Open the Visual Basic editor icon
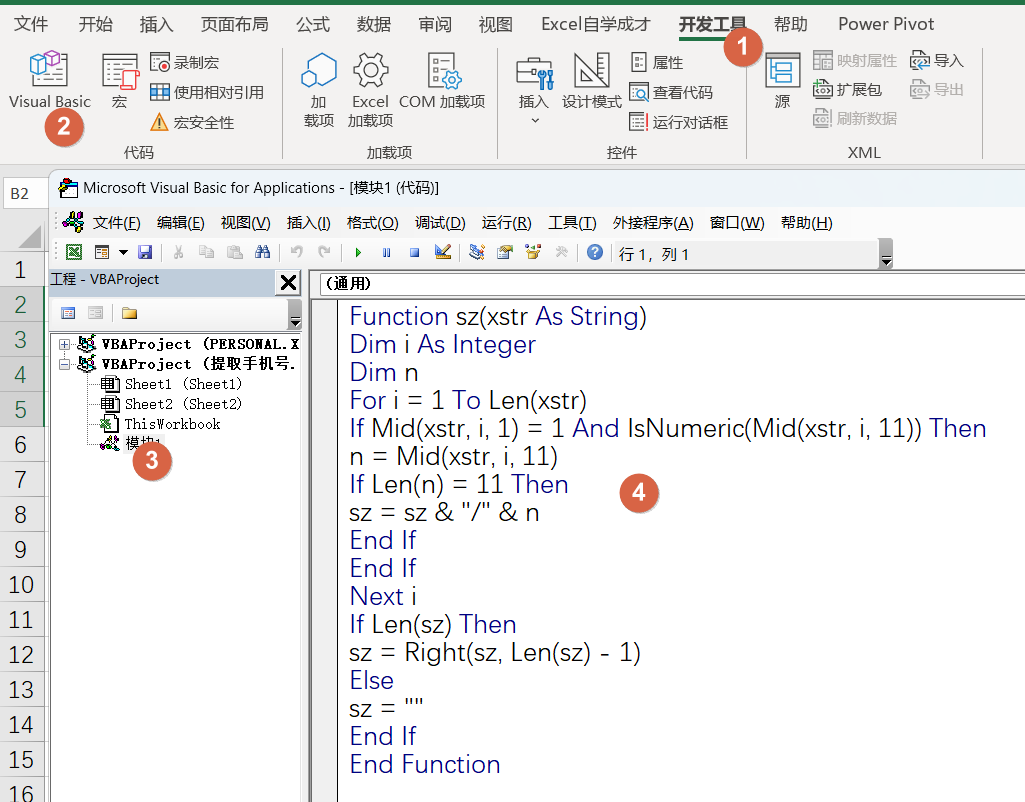The width and height of the screenshot is (1025, 802). coord(48,69)
